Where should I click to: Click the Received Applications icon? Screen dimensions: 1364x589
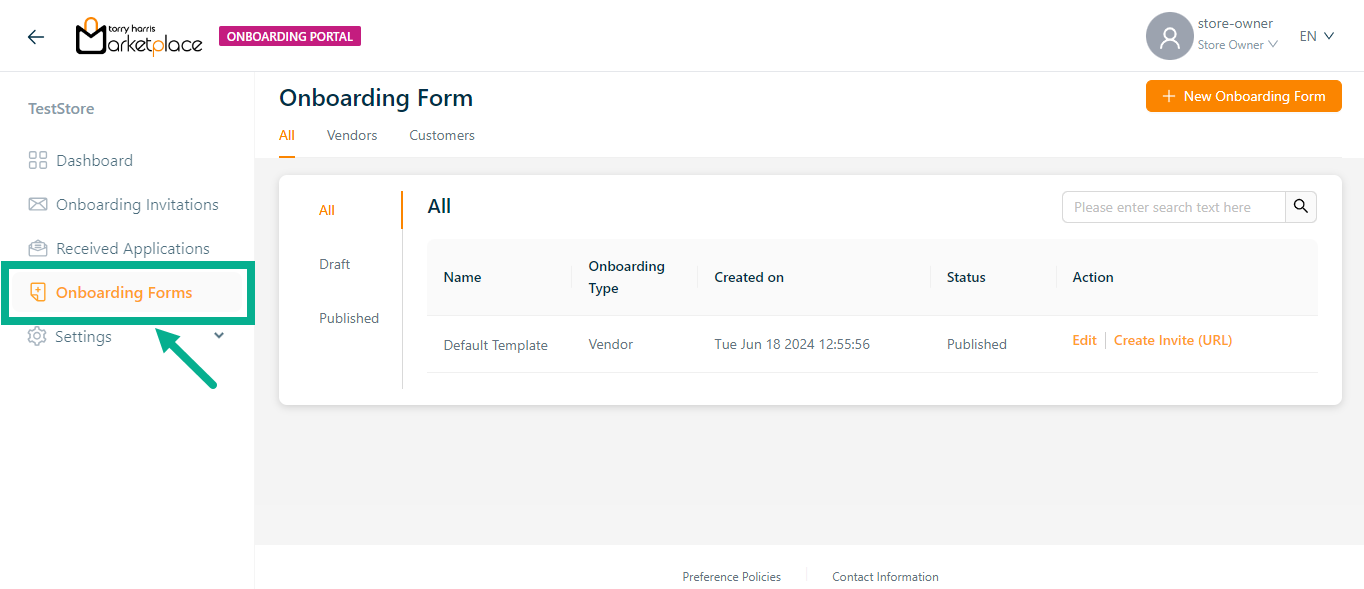click(38, 248)
